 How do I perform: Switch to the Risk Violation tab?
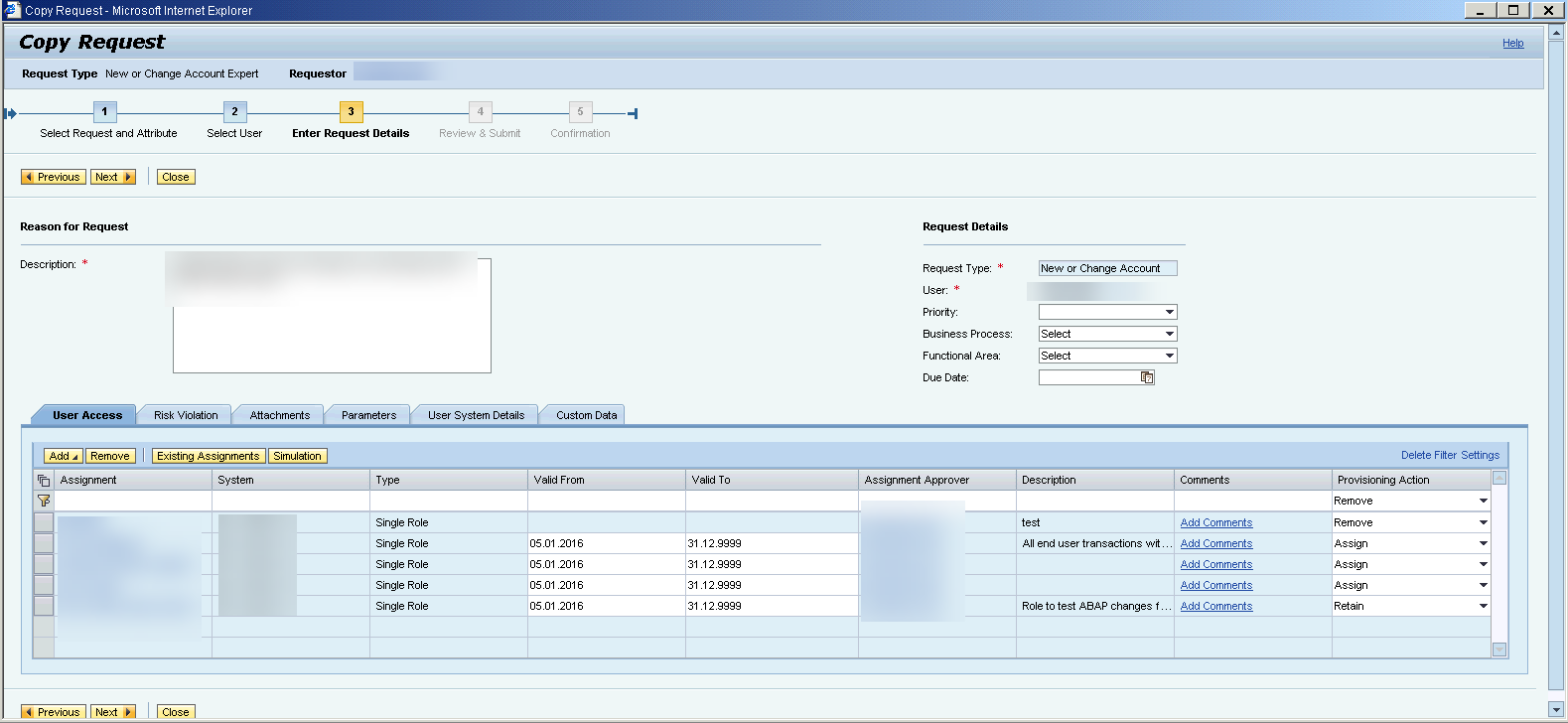(x=186, y=415)
